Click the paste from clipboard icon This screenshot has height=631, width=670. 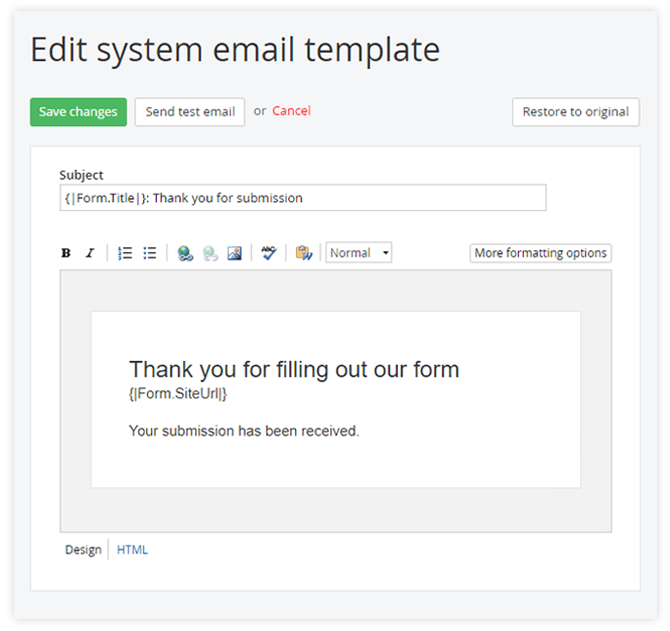coord(304,253)
